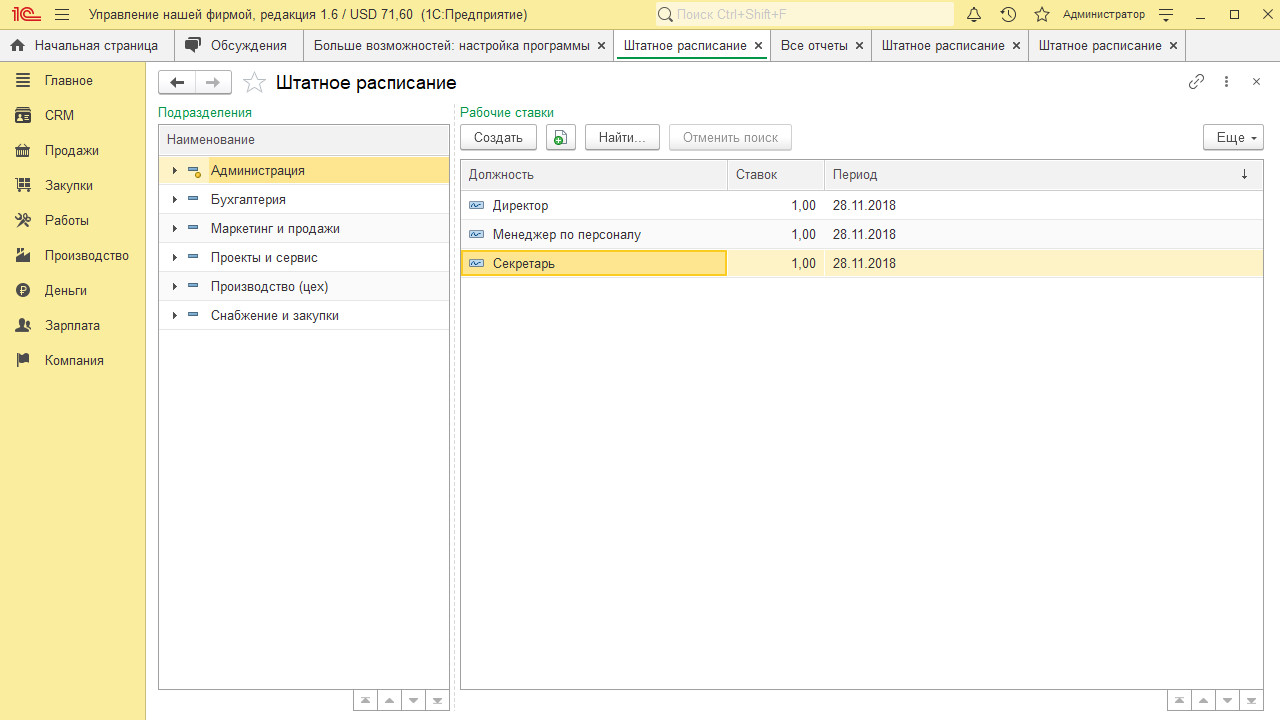1280x720 pixels.
Task: Click the Отменить поиск button
Action: pyautogui.click(x=730, y=138)
